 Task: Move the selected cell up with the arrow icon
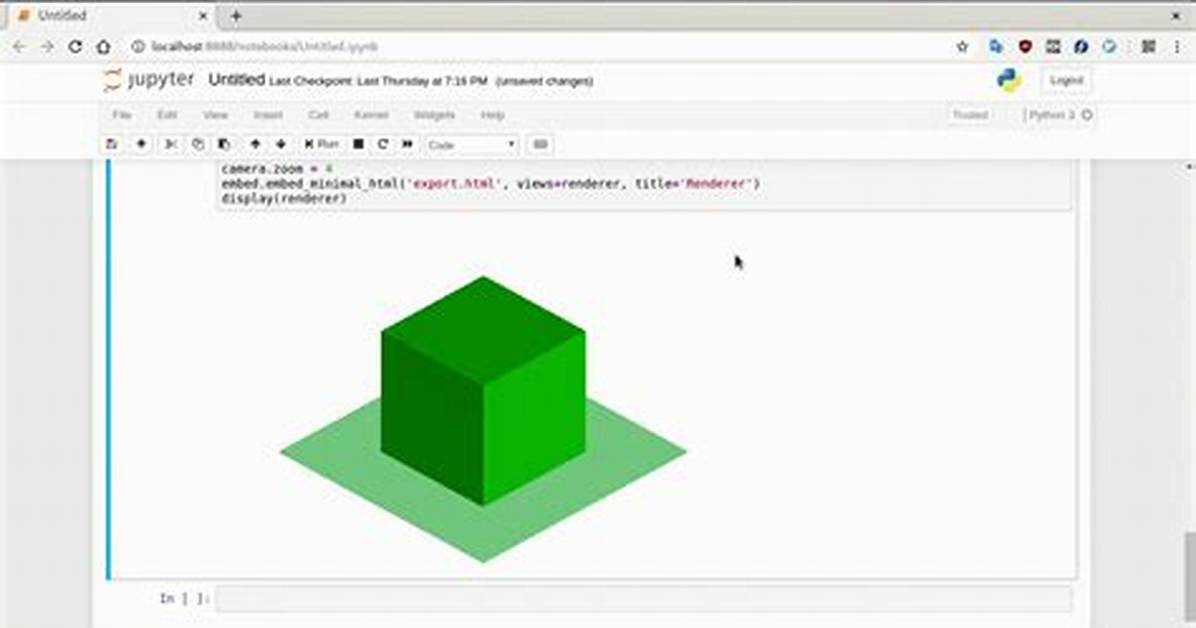(x=256, y=144)
